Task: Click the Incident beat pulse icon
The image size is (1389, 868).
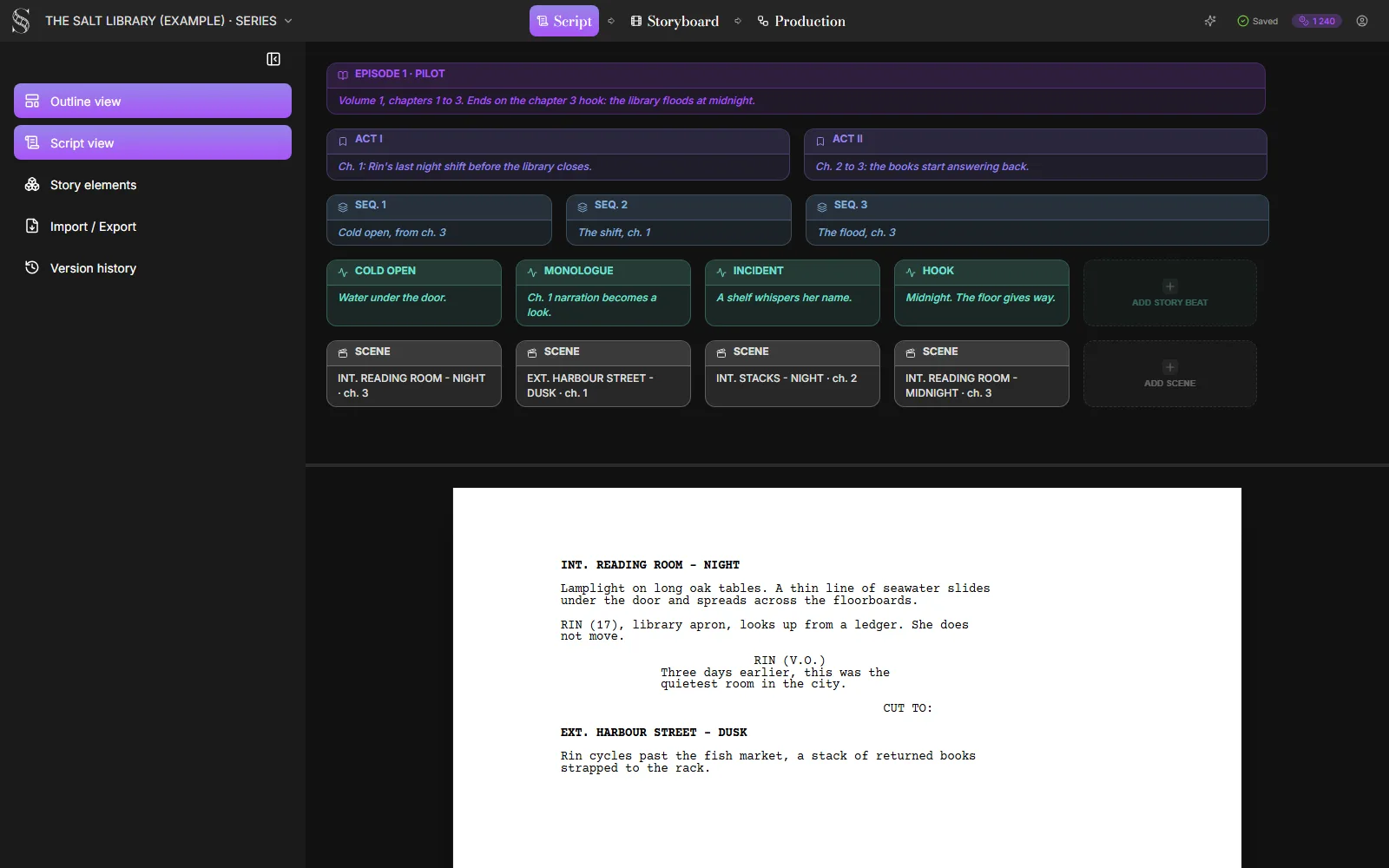Action: tap(721, 272)
